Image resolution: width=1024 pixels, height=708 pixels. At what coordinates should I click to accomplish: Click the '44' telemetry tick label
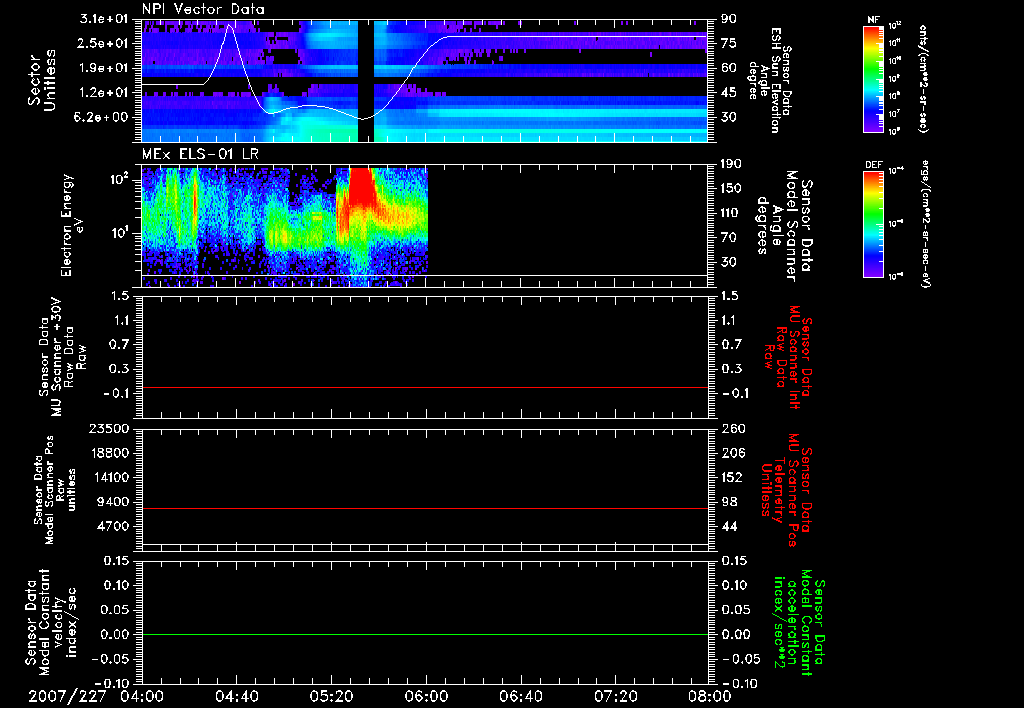(x=728, y=526)
